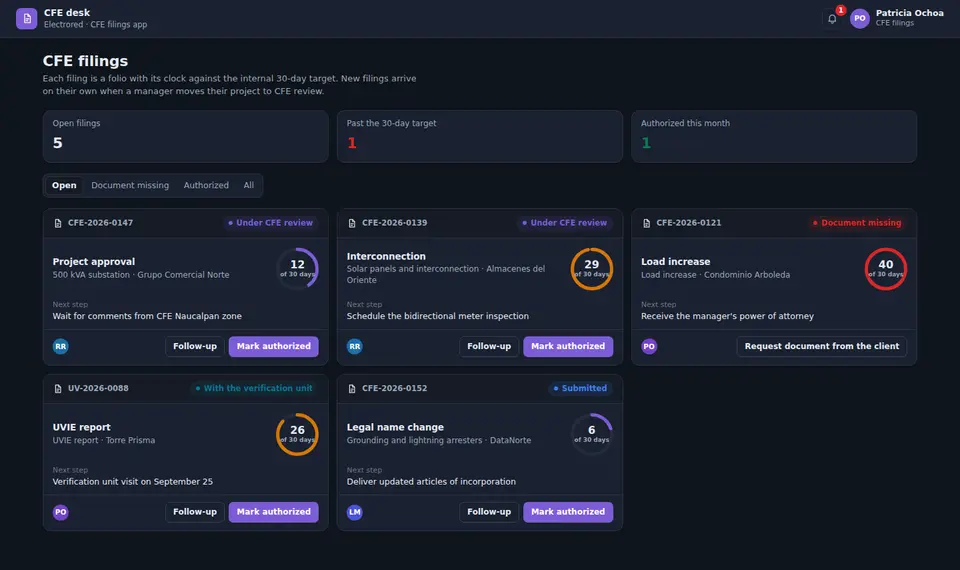Click 'Schedule the bidirectional meter inspection'

pyautogui.click(x=438, y=317)
